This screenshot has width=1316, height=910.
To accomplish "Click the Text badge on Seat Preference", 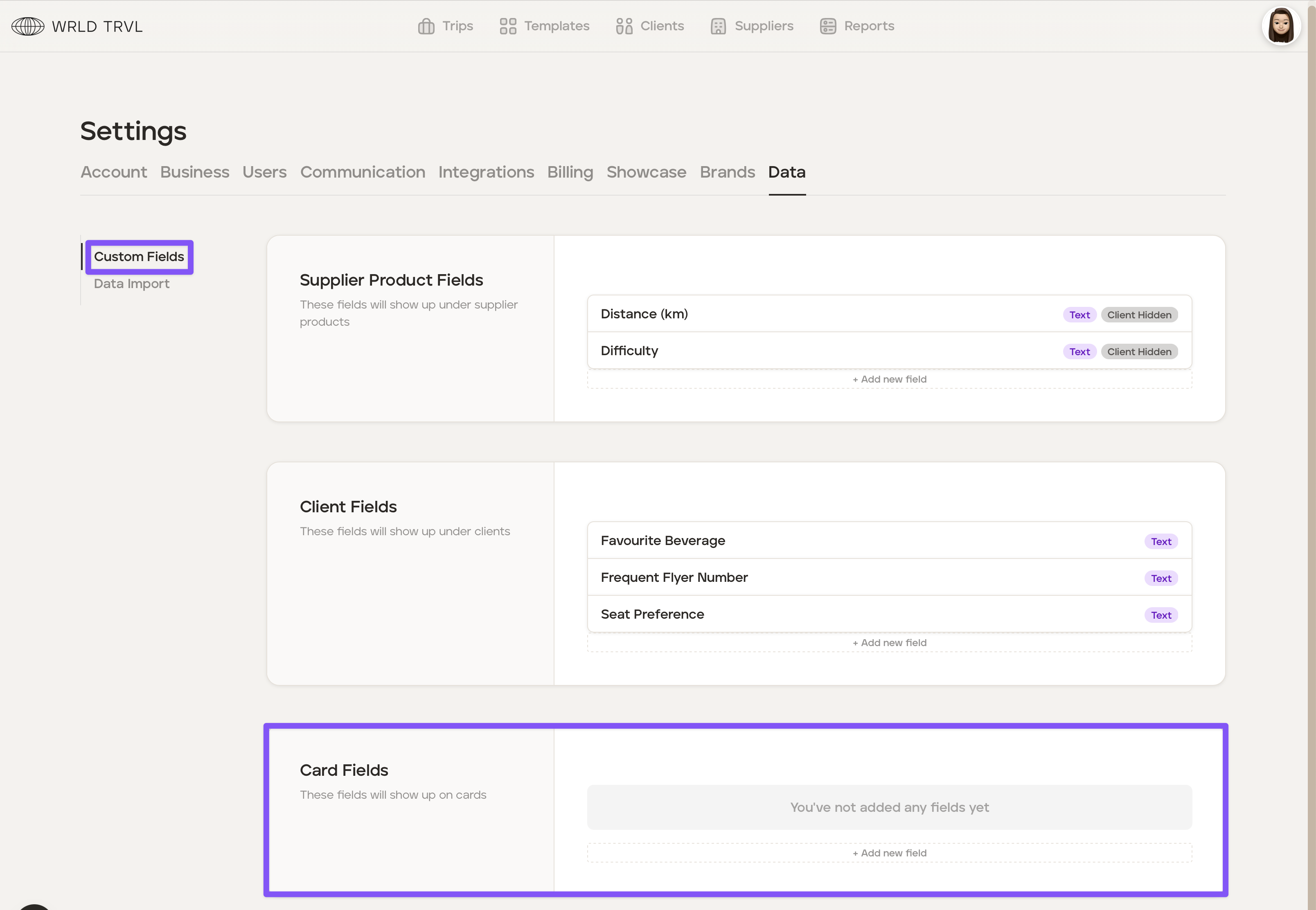I will 1161,615.
